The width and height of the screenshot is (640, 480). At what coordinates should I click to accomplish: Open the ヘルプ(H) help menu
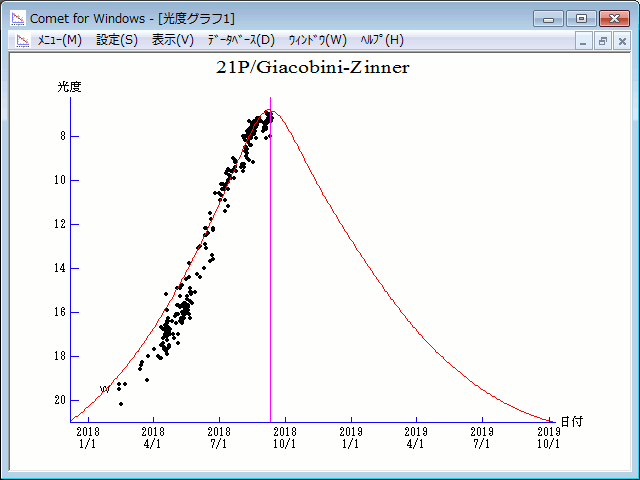[381, 40]
